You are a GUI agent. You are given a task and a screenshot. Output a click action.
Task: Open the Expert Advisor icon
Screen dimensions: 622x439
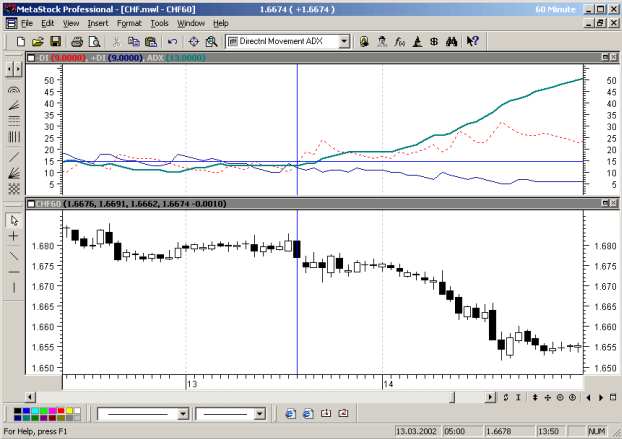[x=382, y=41]
